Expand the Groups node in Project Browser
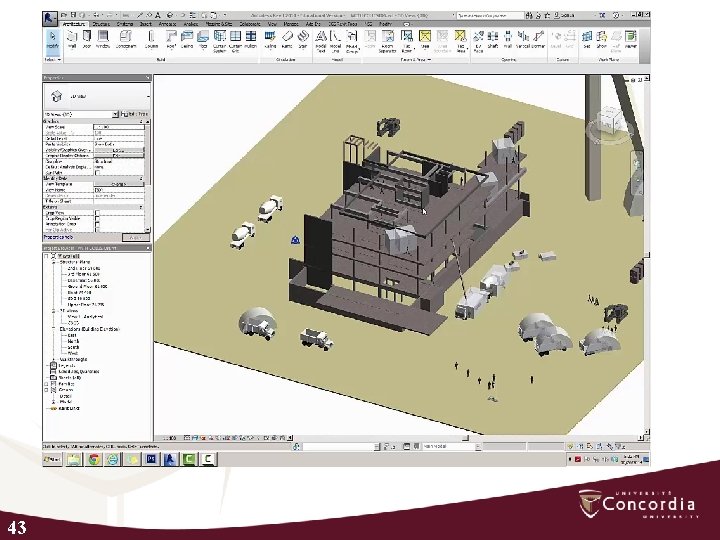Screen dimensions: 720x540 pos(46,390)
